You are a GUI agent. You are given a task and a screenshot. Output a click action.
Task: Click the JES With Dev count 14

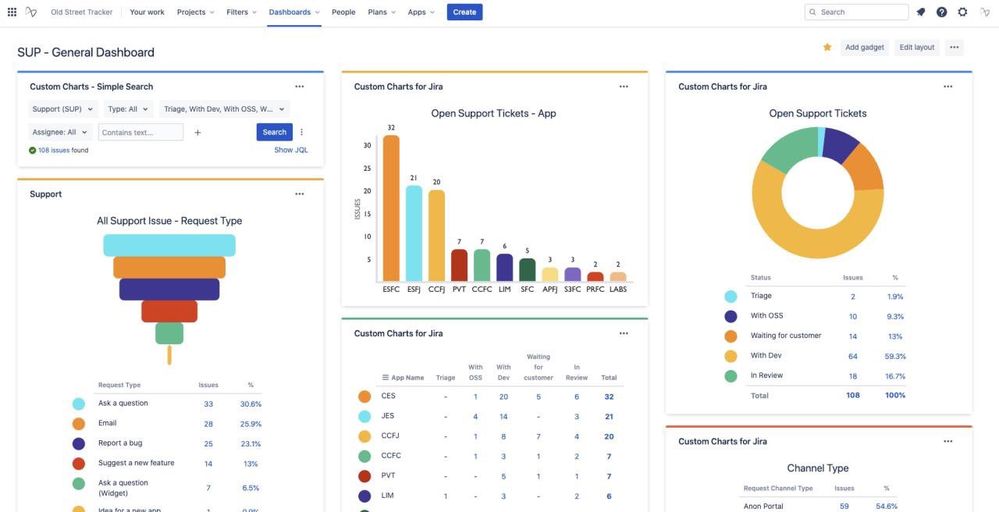(x=503, y=416)
